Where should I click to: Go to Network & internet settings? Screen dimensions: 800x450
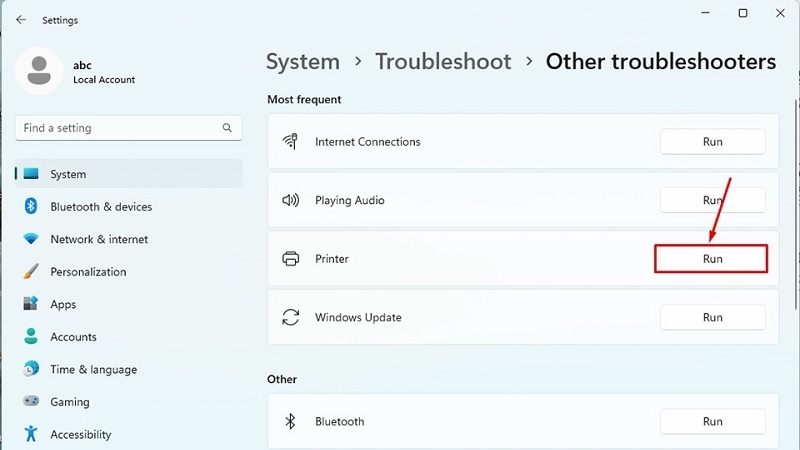tap(129, 239)
